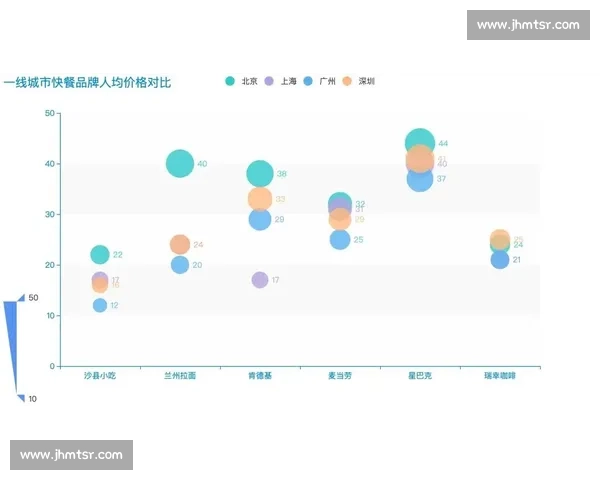Click the purple 上海 legend circle
Viewport: 600px width, 480px height.
[270, 81]
